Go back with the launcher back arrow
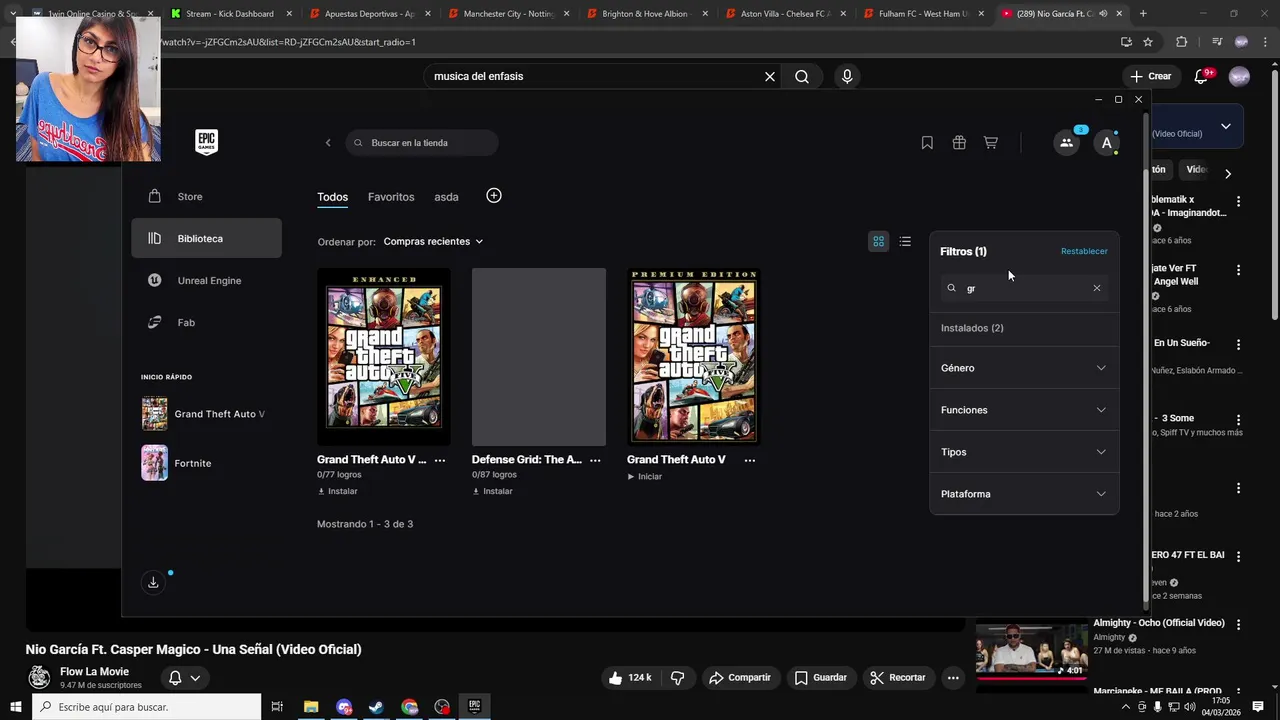Screen dimensions: 1280x720 328,143
